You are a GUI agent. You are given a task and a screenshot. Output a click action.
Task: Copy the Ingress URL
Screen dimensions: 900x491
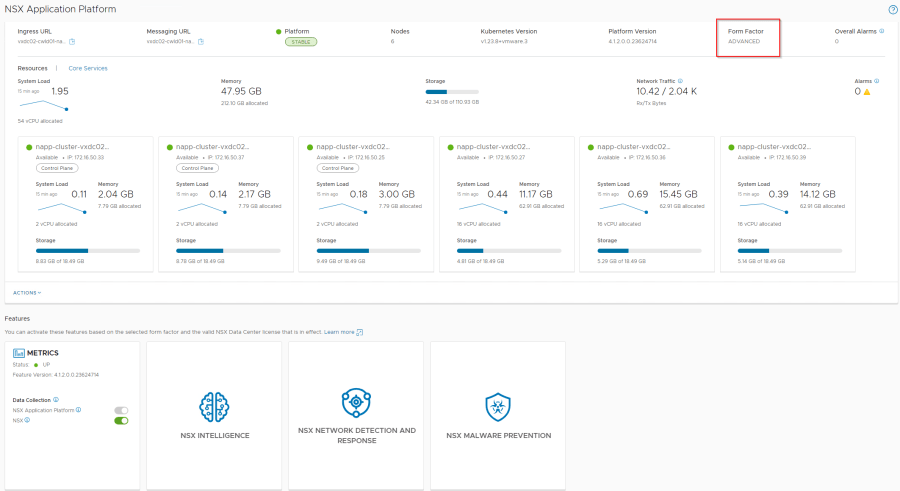pos(72,41)
